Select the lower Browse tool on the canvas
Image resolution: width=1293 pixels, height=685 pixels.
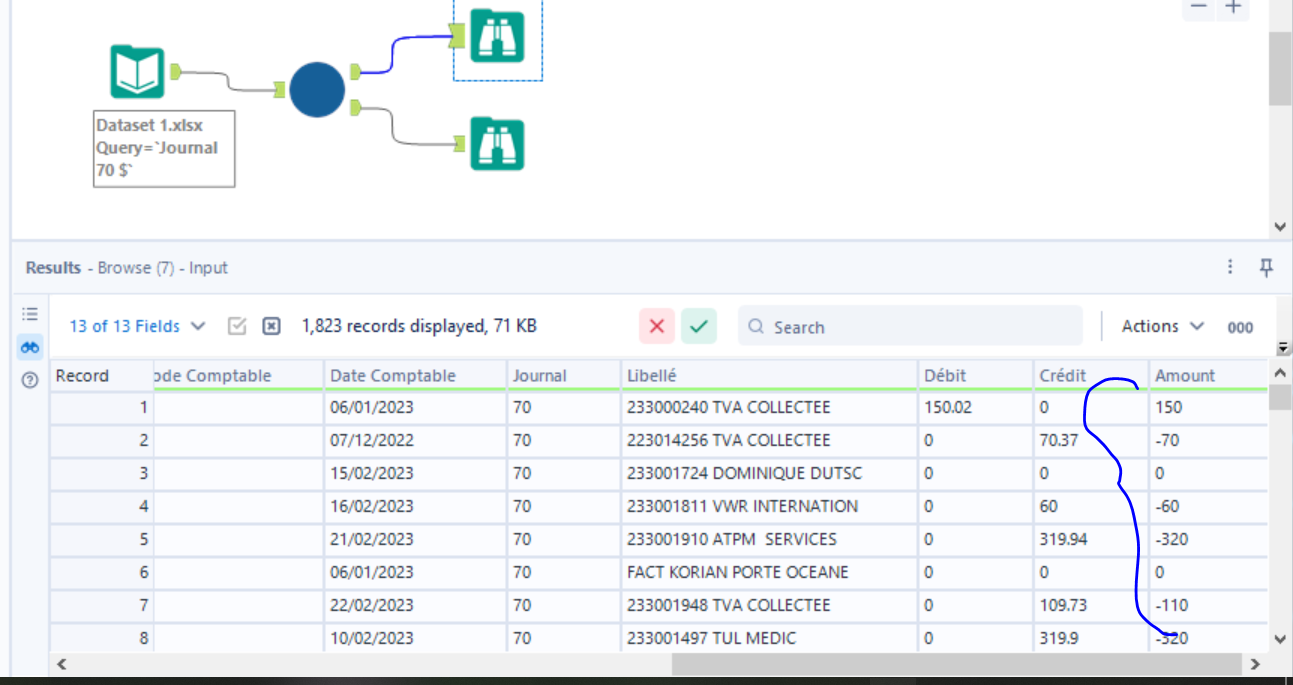[x=497, y=143]
